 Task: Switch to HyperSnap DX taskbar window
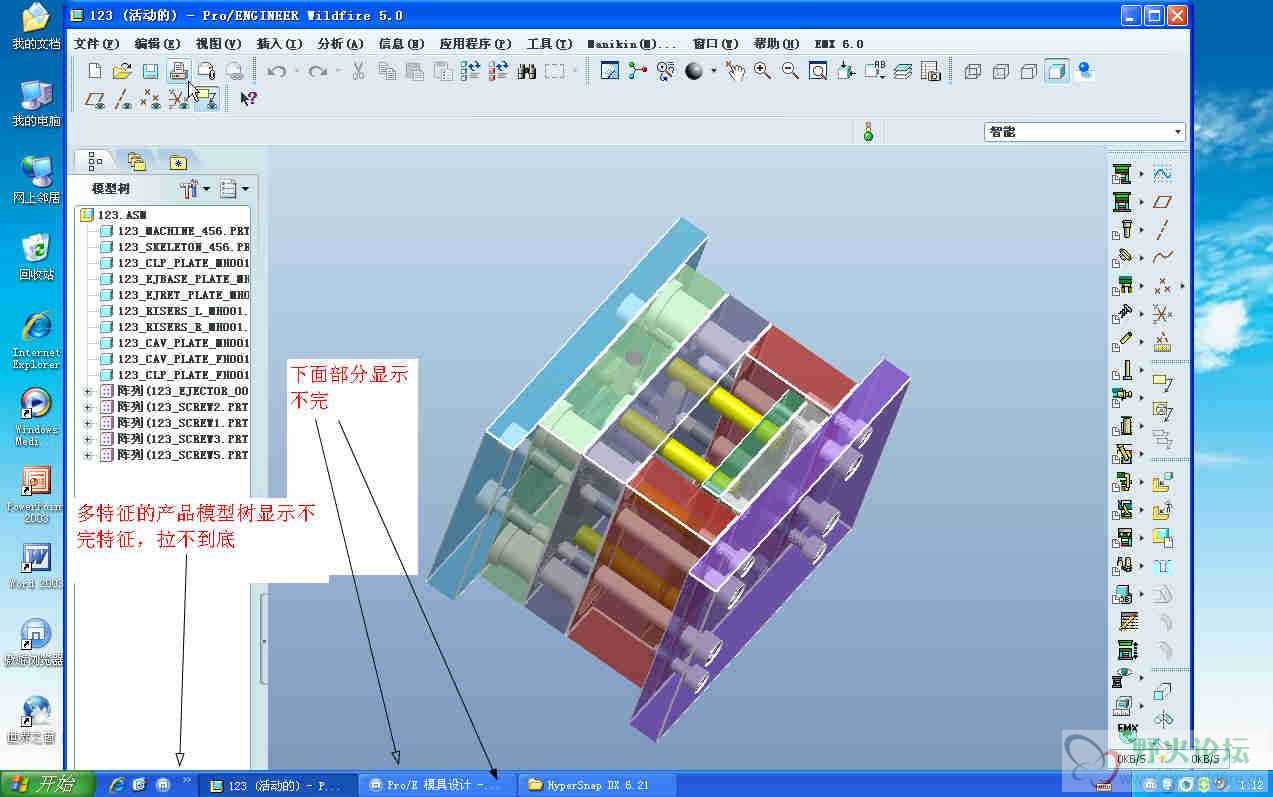point(595,785)
